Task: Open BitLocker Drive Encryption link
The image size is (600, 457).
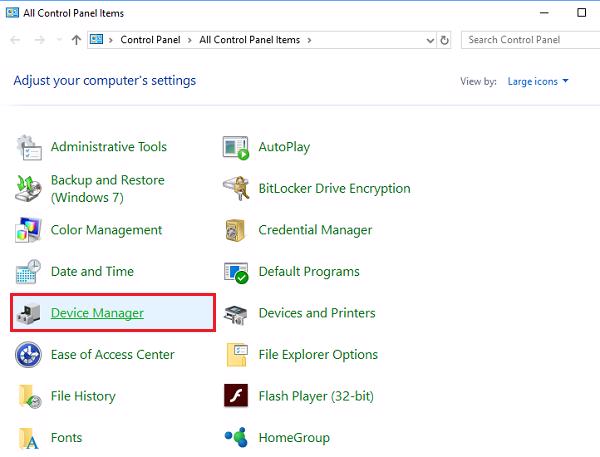Action: pos(334,189)
